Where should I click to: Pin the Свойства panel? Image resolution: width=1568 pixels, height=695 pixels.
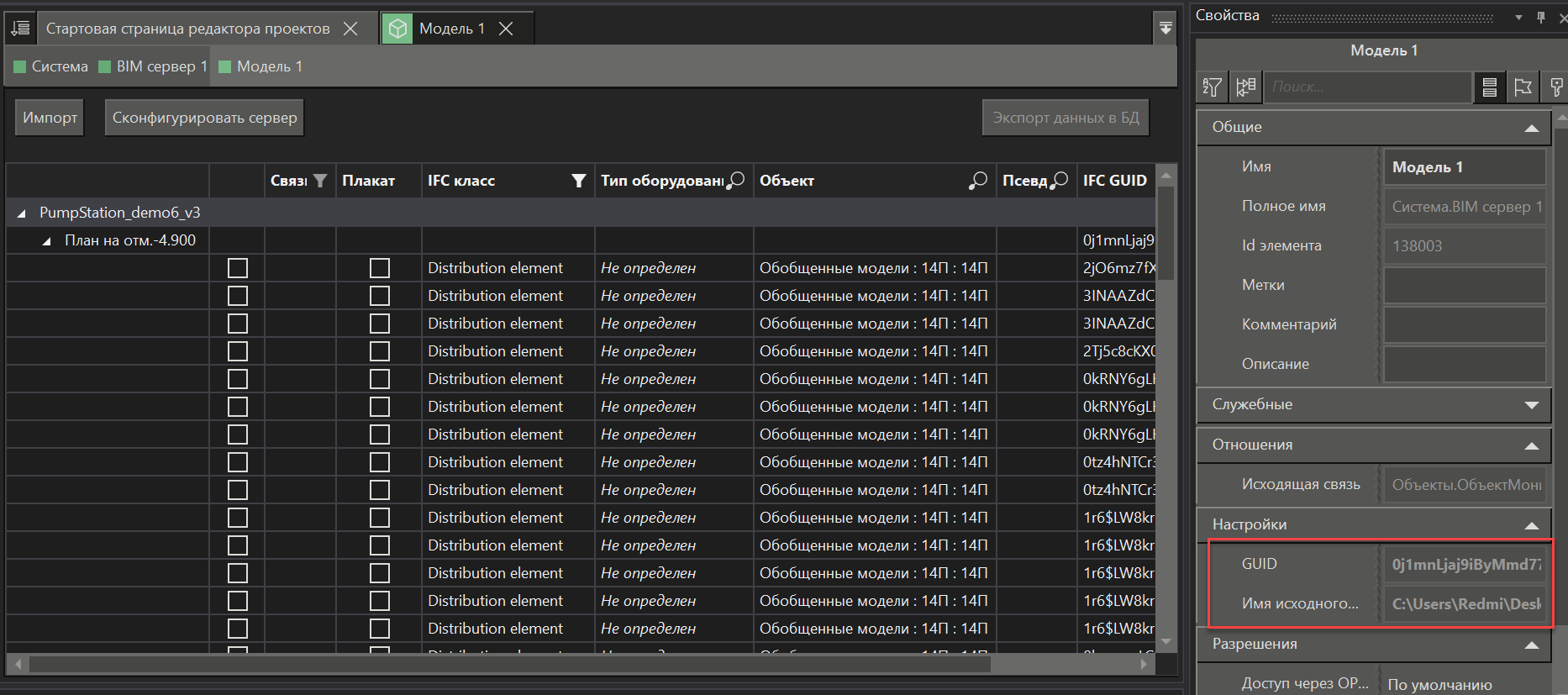pos(1540,17)
